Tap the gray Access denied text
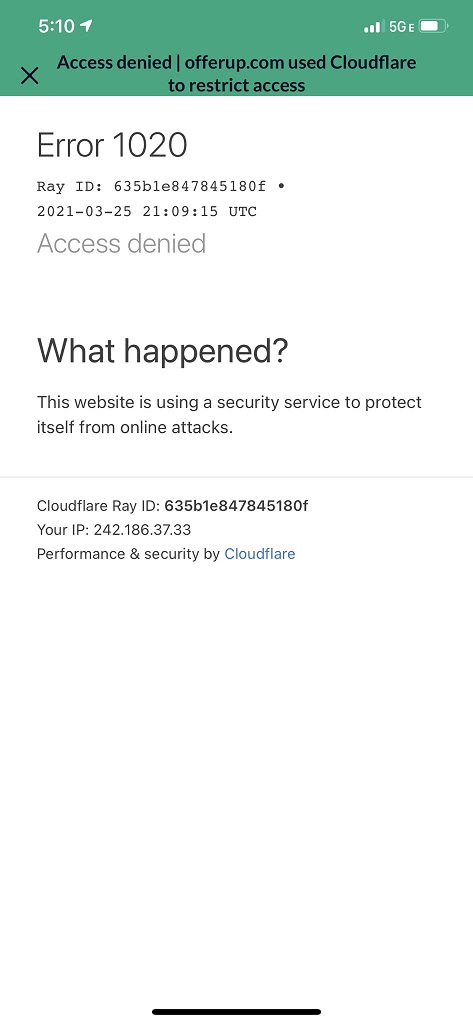473x1024 pixels. point(122,244)
